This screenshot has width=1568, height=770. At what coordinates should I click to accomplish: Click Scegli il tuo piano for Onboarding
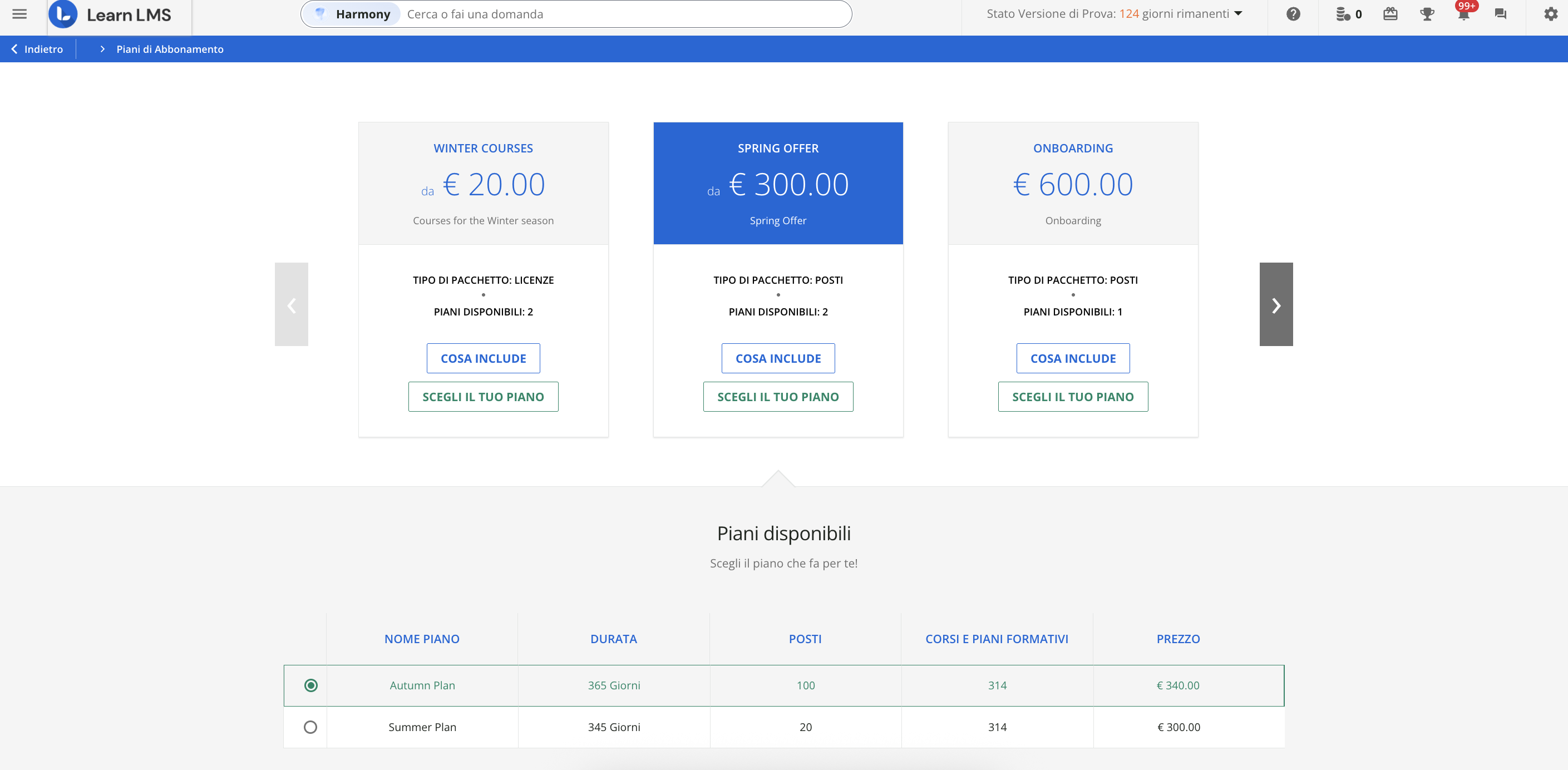point(1073,397)
